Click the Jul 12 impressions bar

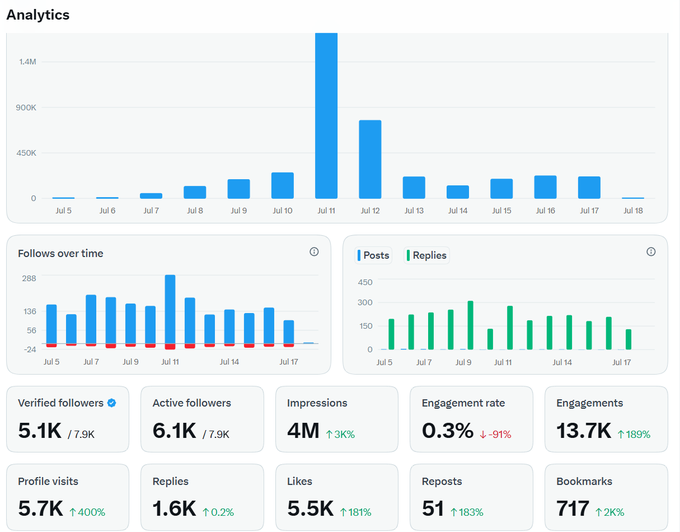pyautogui.click(x=370, y=159)
